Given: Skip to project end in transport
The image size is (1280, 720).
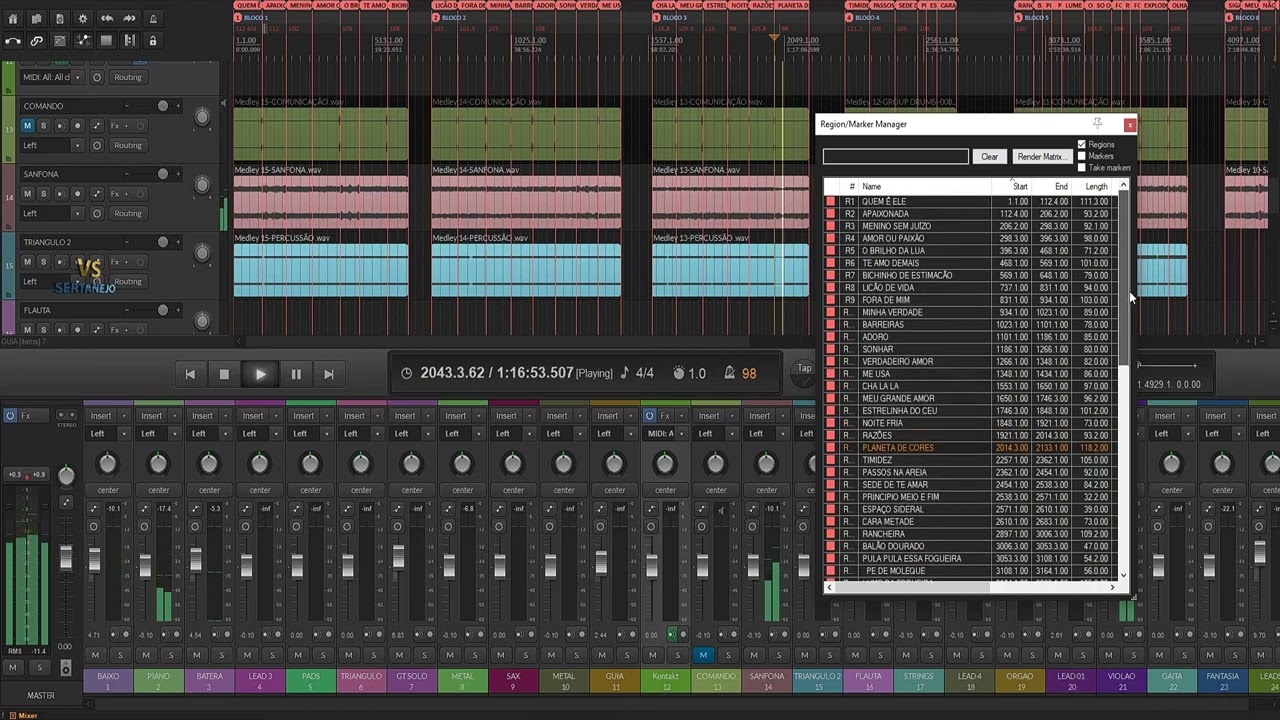Looking at the screenshot, I should pos(329,374).
